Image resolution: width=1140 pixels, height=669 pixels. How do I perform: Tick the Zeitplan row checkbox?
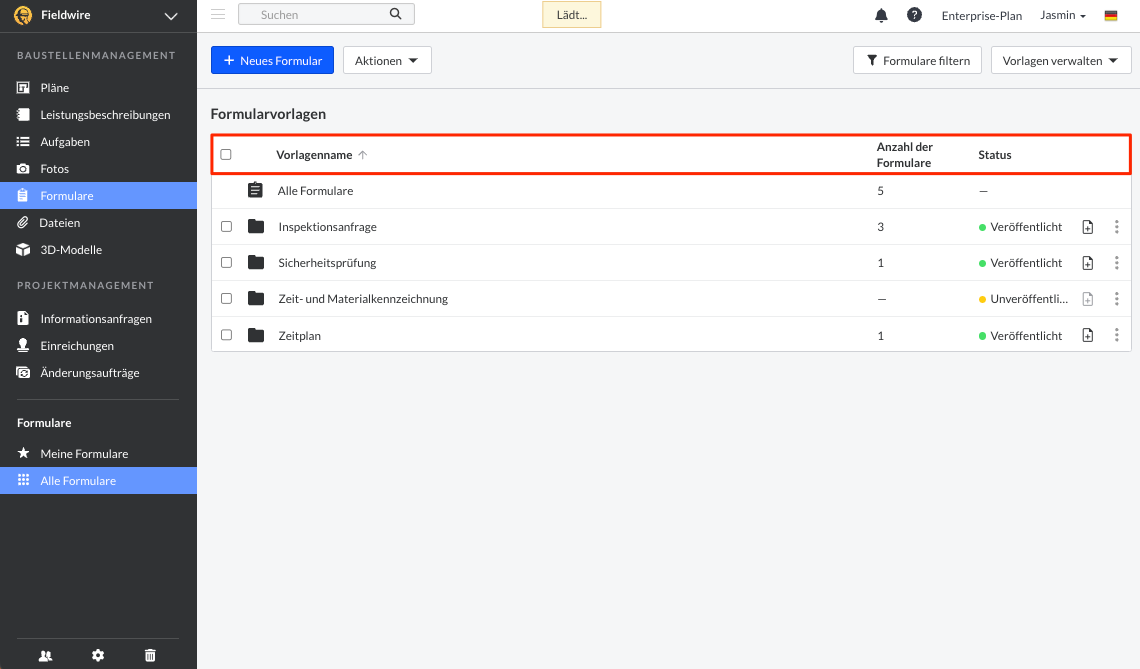tap(226, 336)
